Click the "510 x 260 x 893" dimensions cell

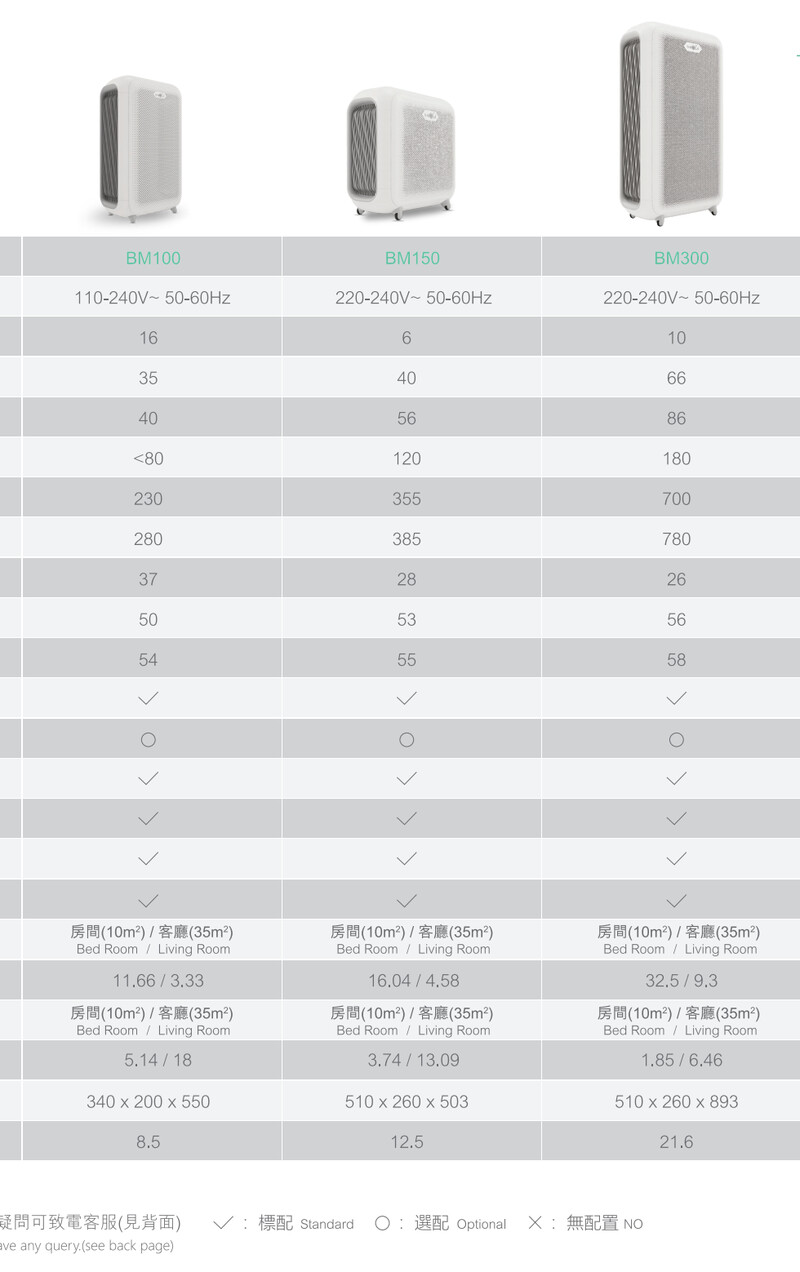pos(676,1102)
